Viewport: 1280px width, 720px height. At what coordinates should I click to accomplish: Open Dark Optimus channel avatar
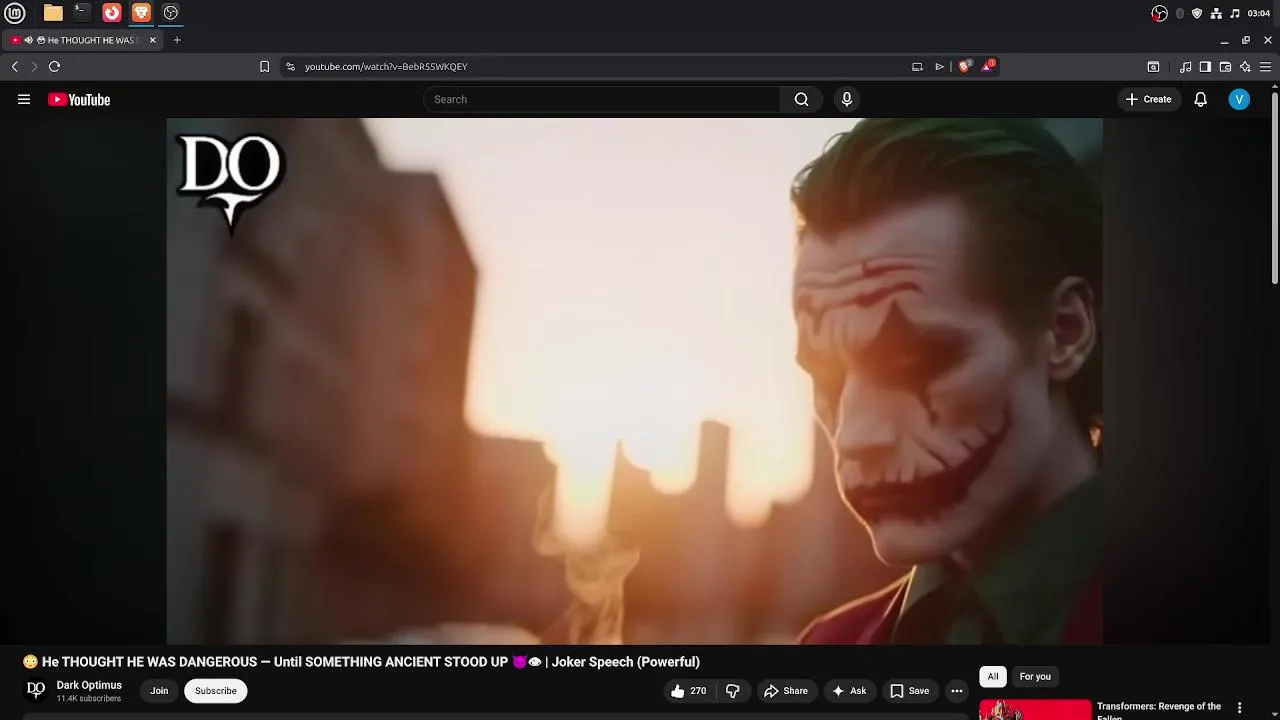36,690
